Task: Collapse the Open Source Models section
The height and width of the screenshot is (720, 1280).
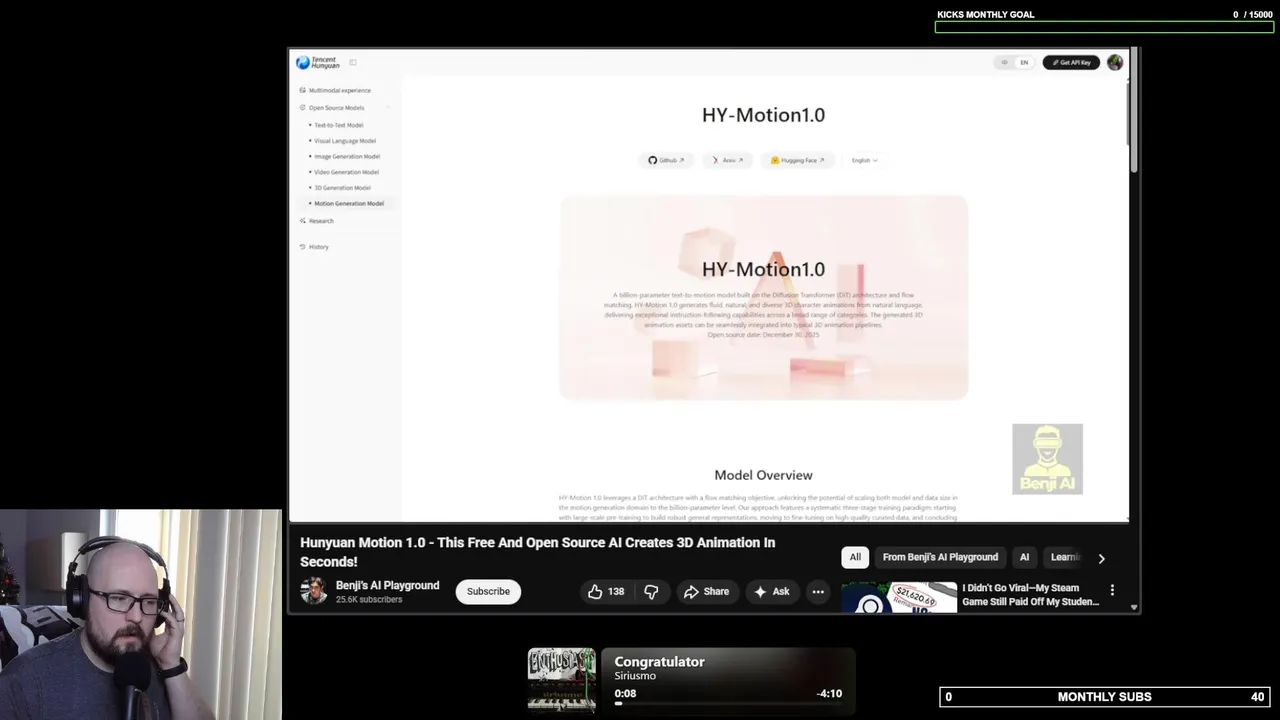Action: click(x=389, y=107)
